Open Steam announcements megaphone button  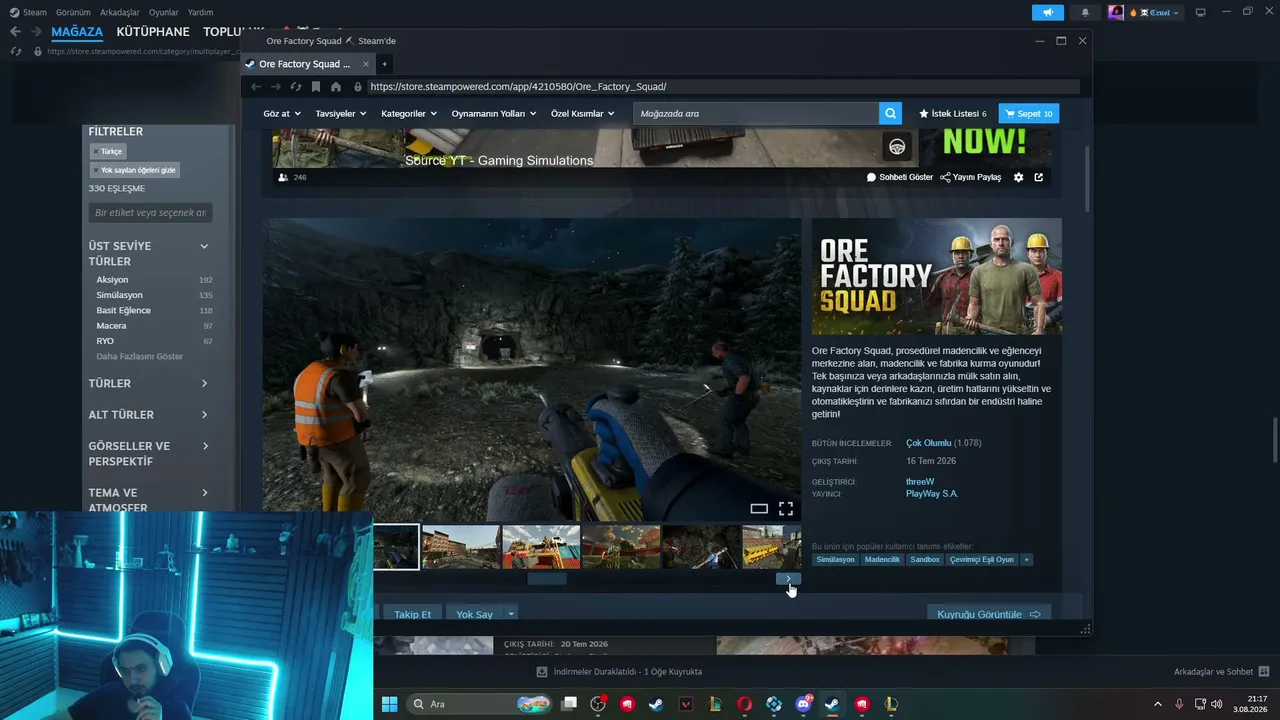pos(1048,13)
